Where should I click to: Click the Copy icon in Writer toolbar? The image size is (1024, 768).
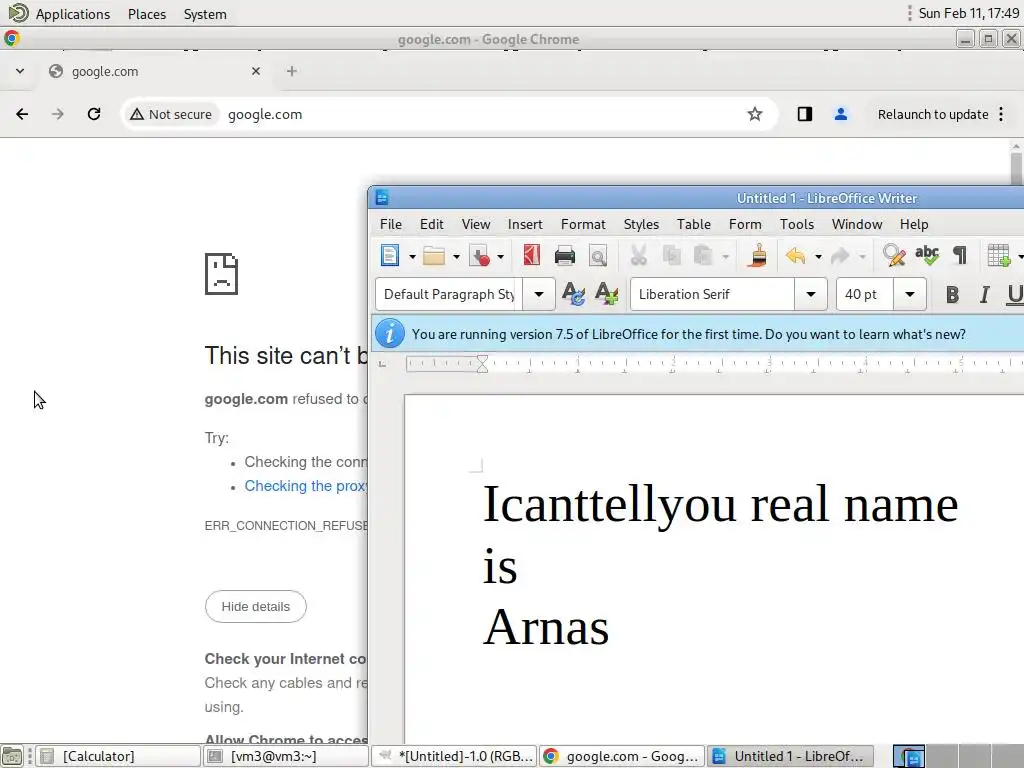coord(671,255)
